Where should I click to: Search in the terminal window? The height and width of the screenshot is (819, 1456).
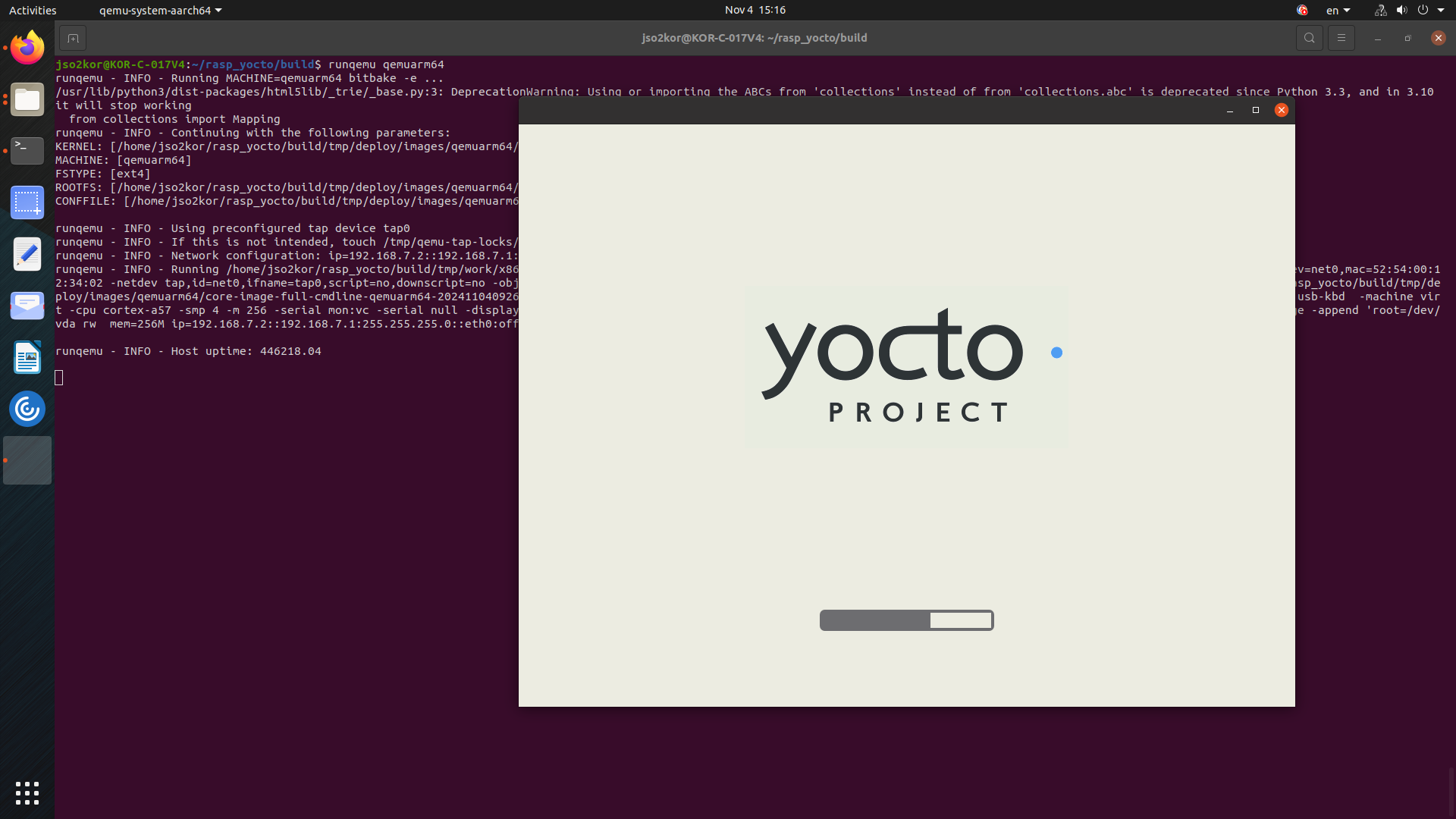[1309, 38]
